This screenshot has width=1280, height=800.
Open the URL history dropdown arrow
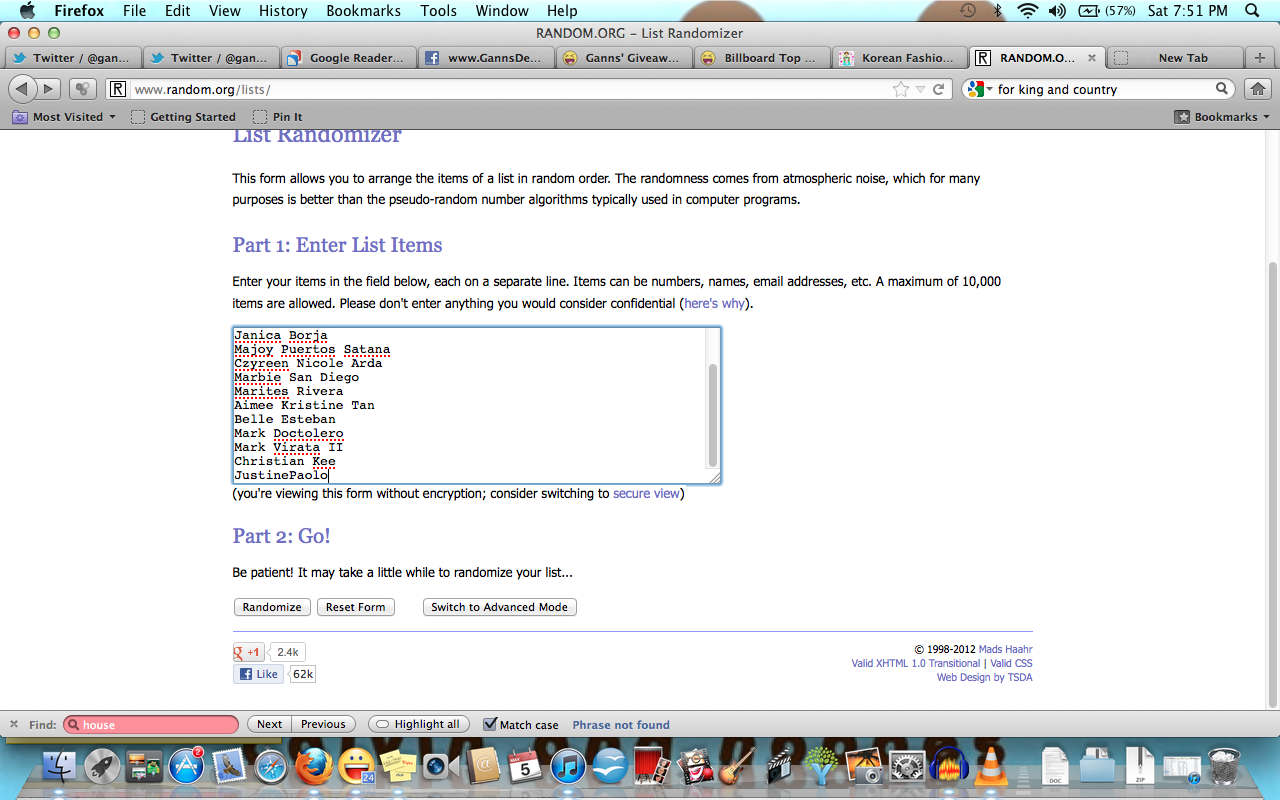pos(920,89)
